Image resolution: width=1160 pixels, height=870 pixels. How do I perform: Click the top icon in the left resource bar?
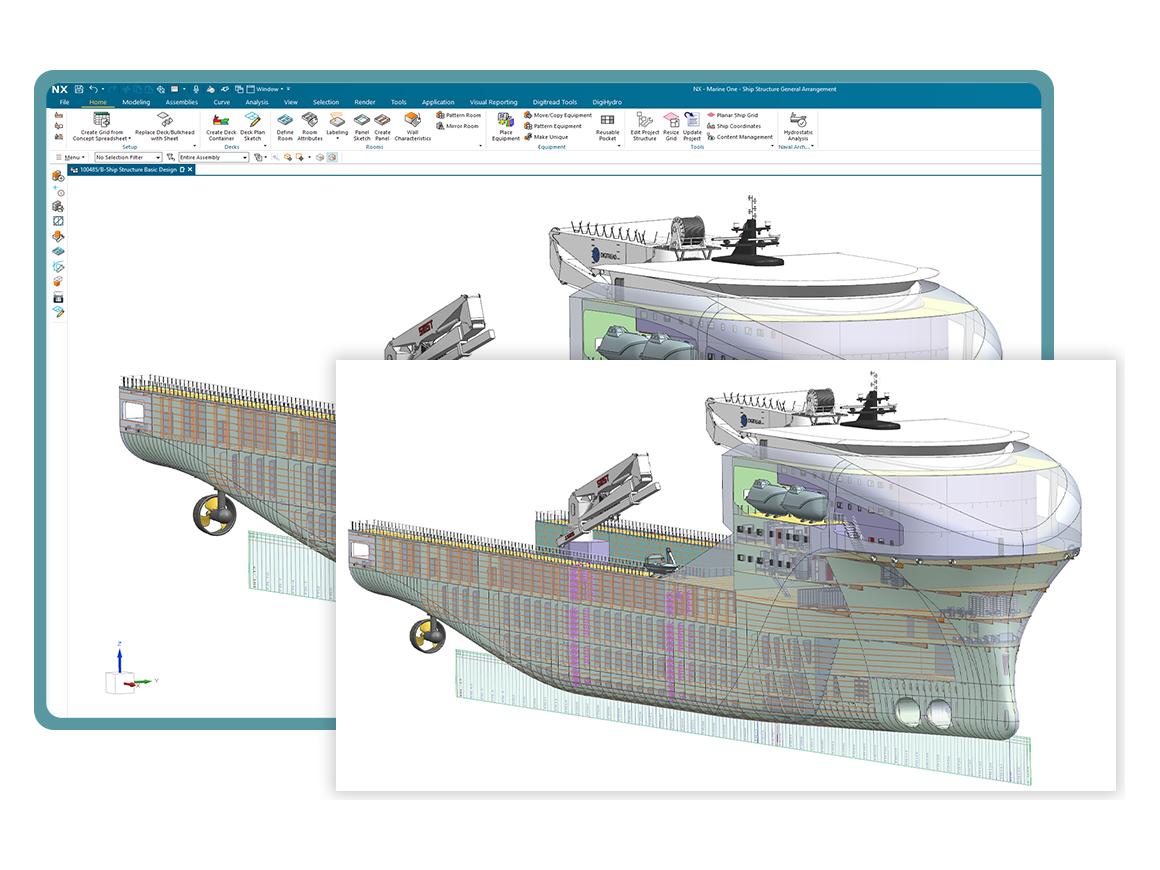(x=58, y=176)
